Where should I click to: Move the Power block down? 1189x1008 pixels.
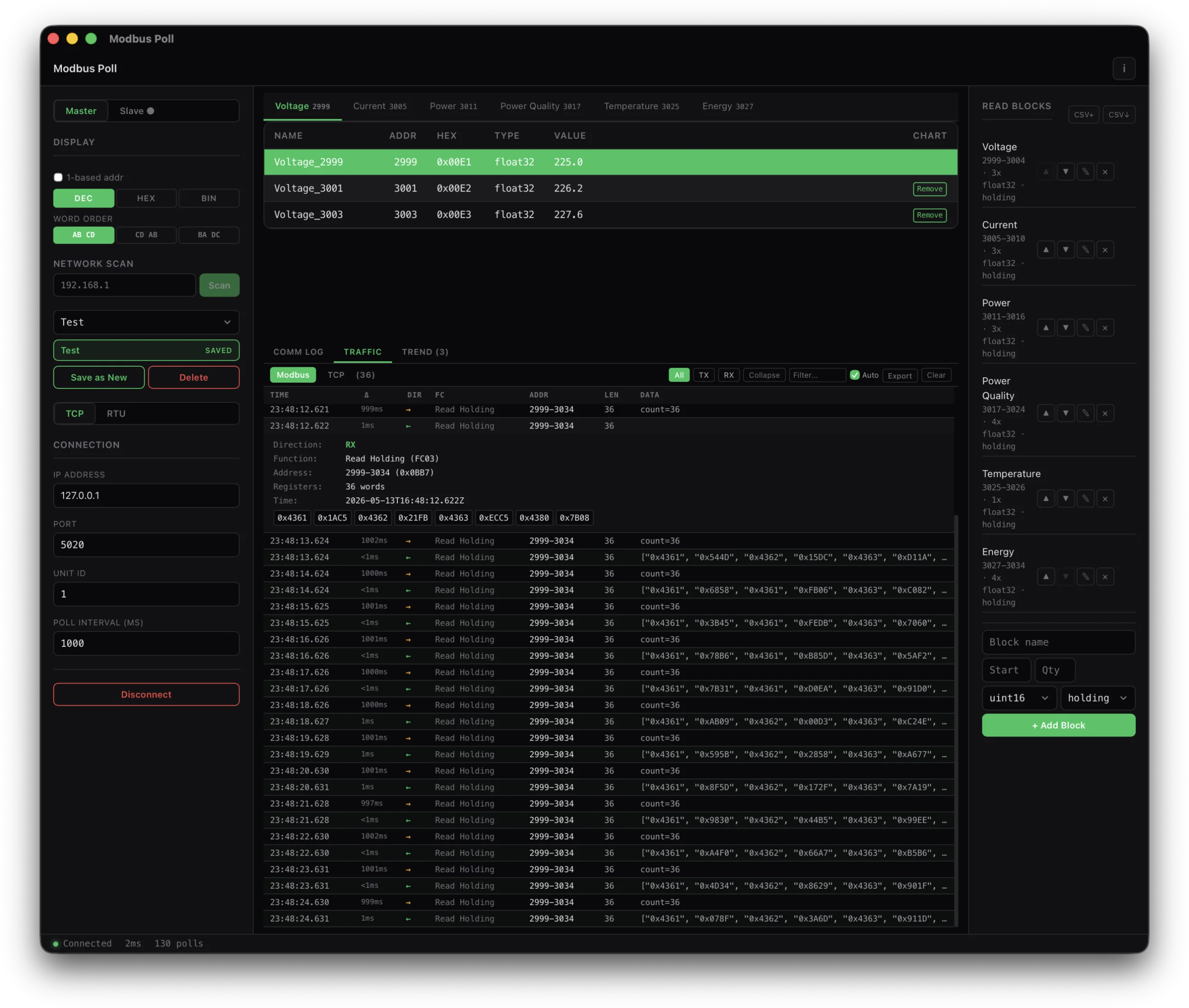[1065, 328]
